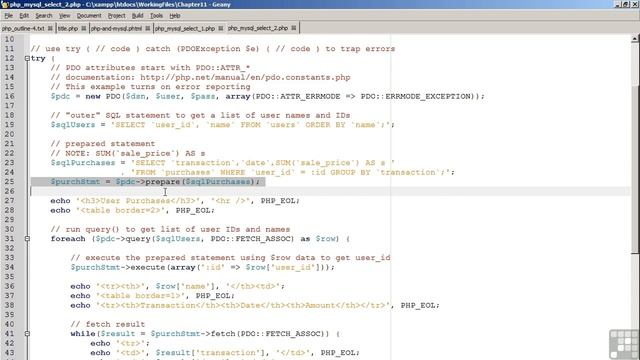
Task: Click the 'GROUP BY' SQL text on line 24
Action: point(351,172)
